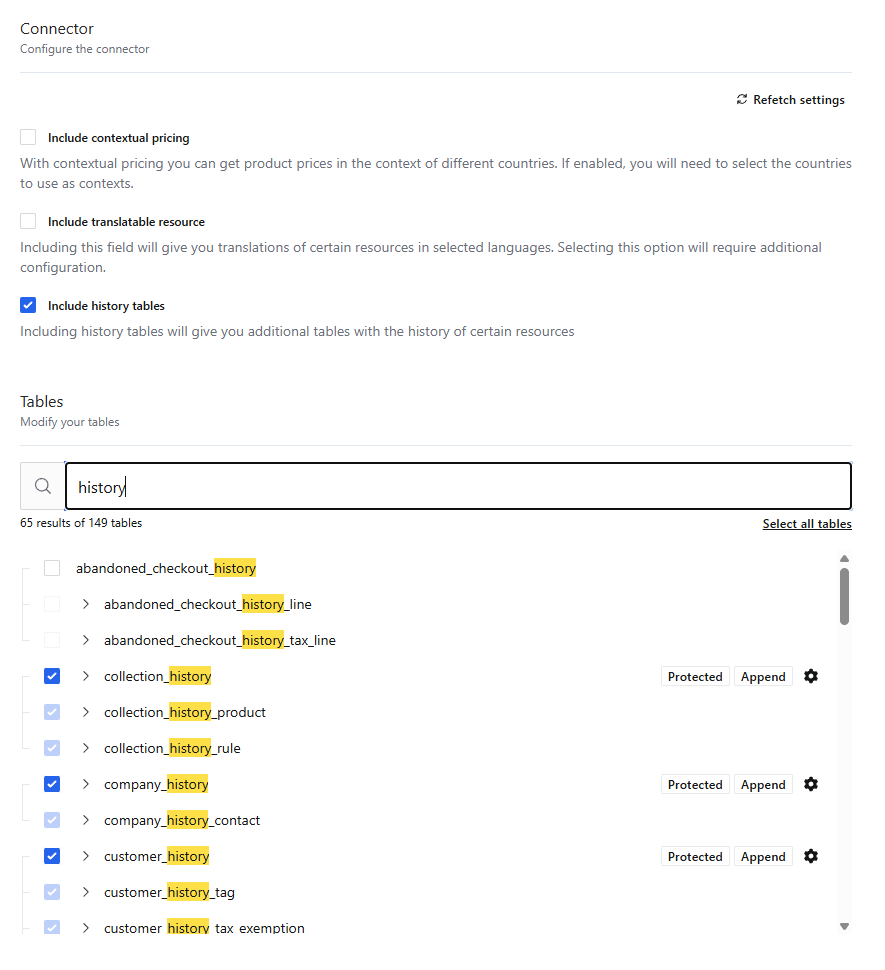Click the Refetch settings refresh icon
This screenshot has width=885, height=970.
pos(741,100)
